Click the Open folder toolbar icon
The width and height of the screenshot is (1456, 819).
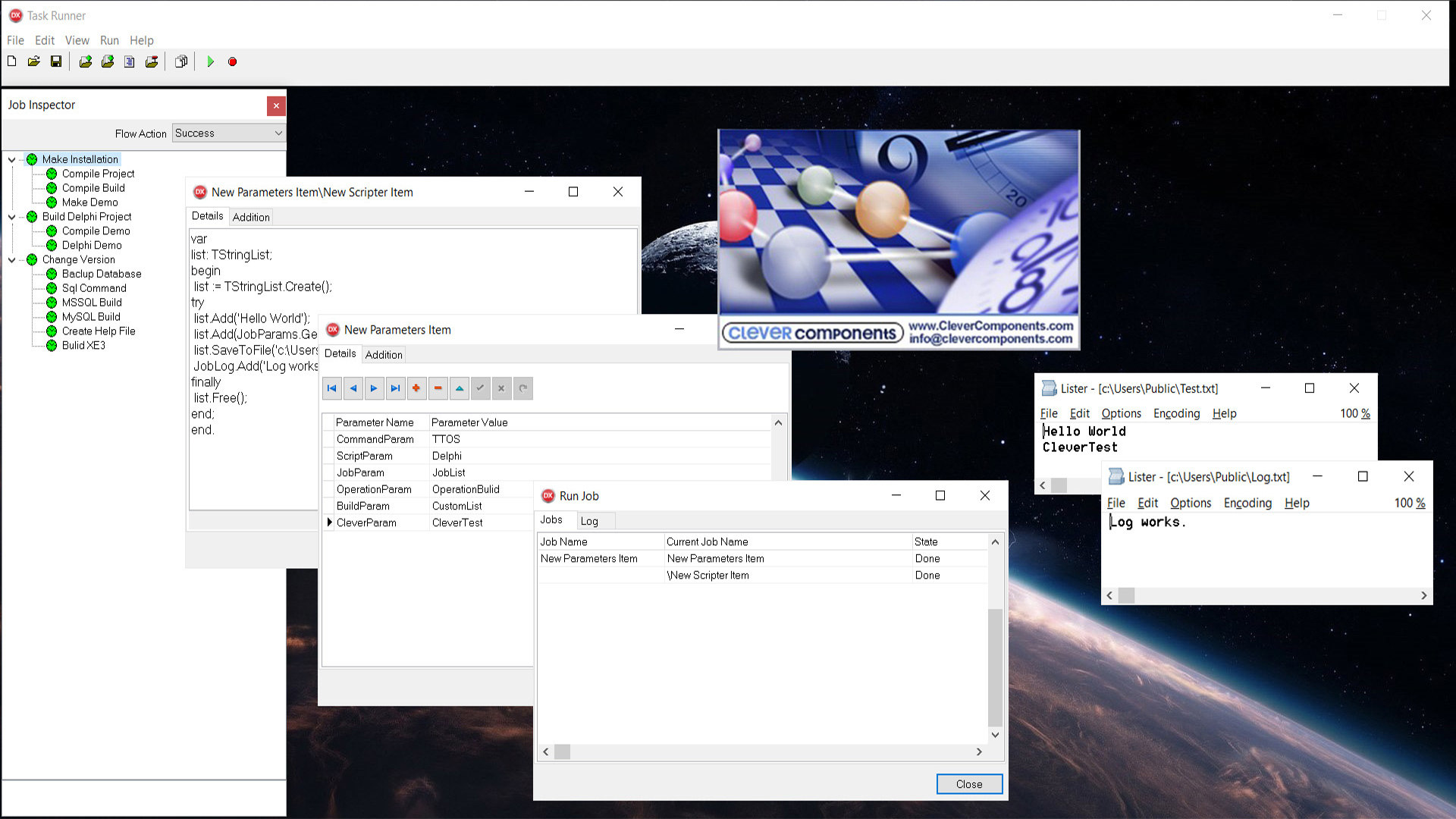click(x=34, y=61)
